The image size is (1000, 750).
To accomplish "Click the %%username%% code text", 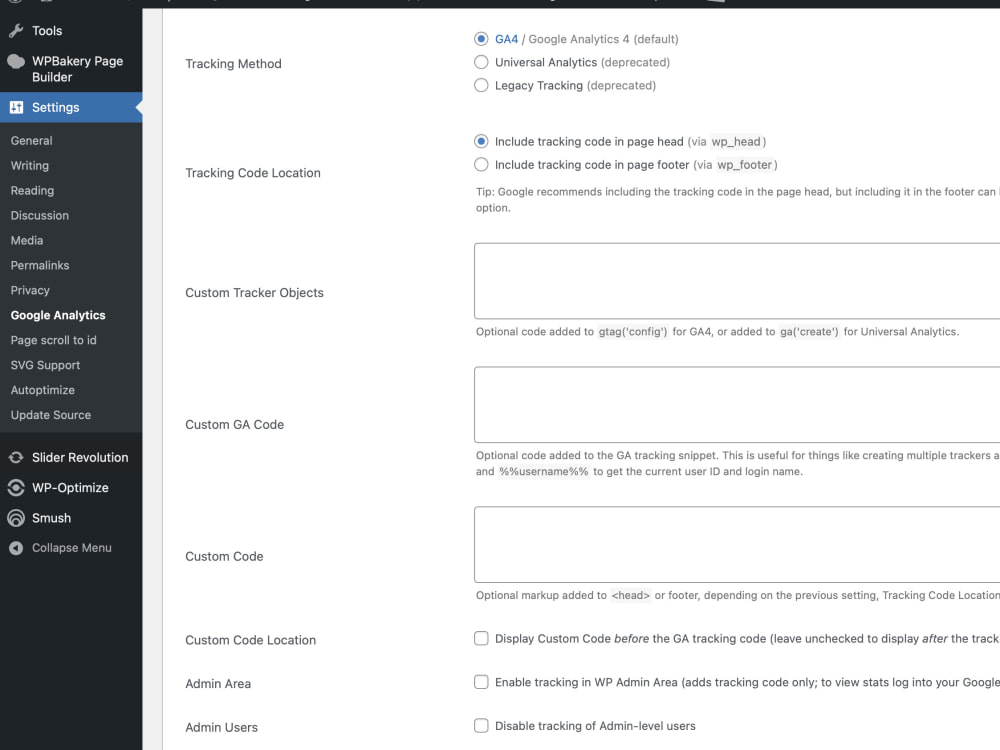I will (x=543, y=471).
